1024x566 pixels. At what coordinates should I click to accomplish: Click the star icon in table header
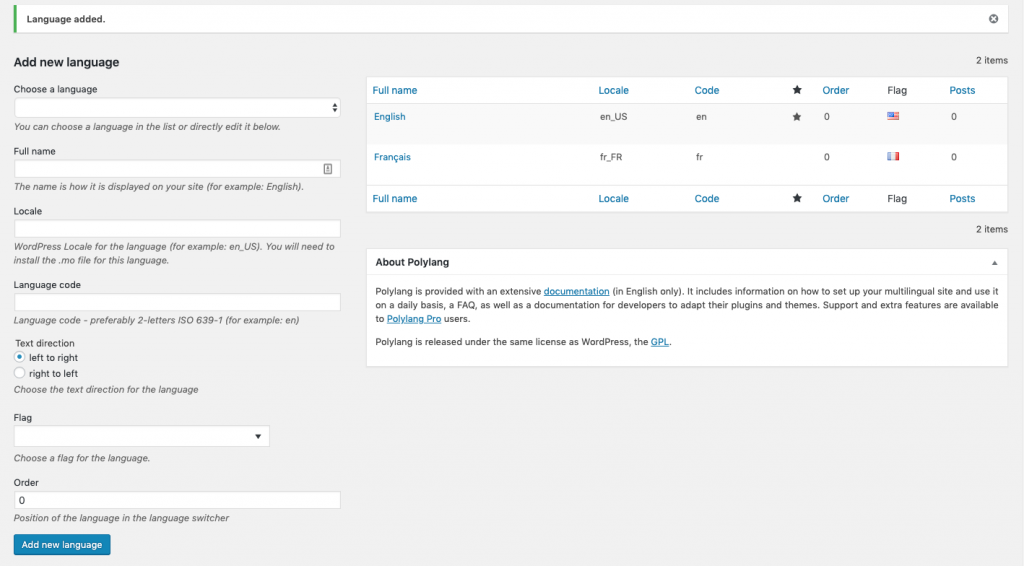click(797, 90)
